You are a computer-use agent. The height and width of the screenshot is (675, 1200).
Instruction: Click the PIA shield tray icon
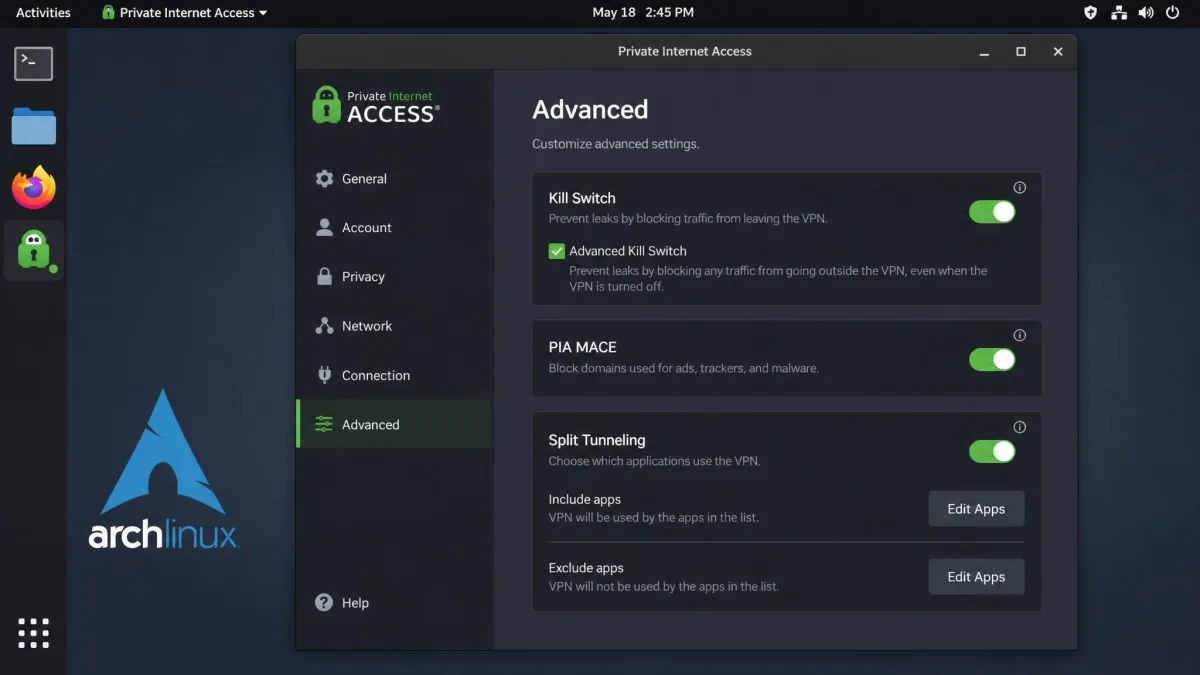(x=1091, y=13)
